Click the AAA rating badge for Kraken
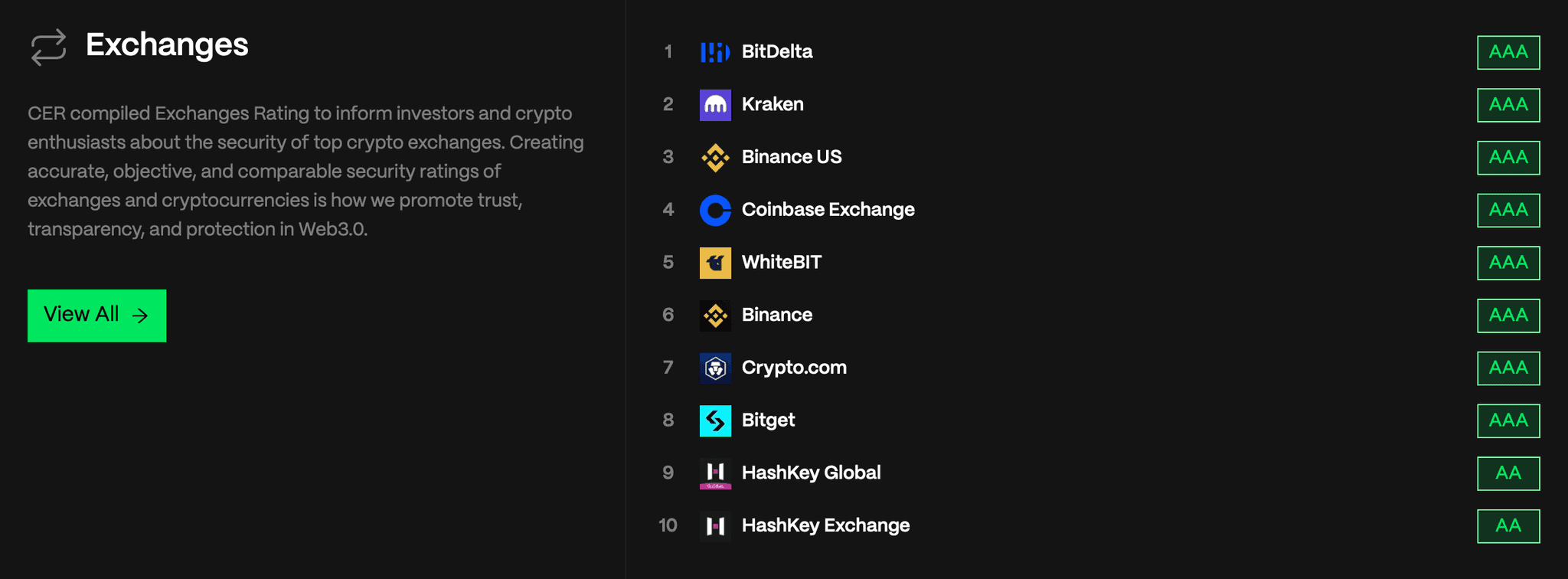 click(x=1508, y=105)
